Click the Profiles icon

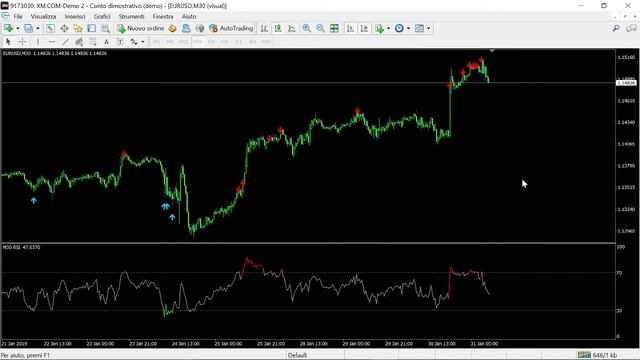28,28
